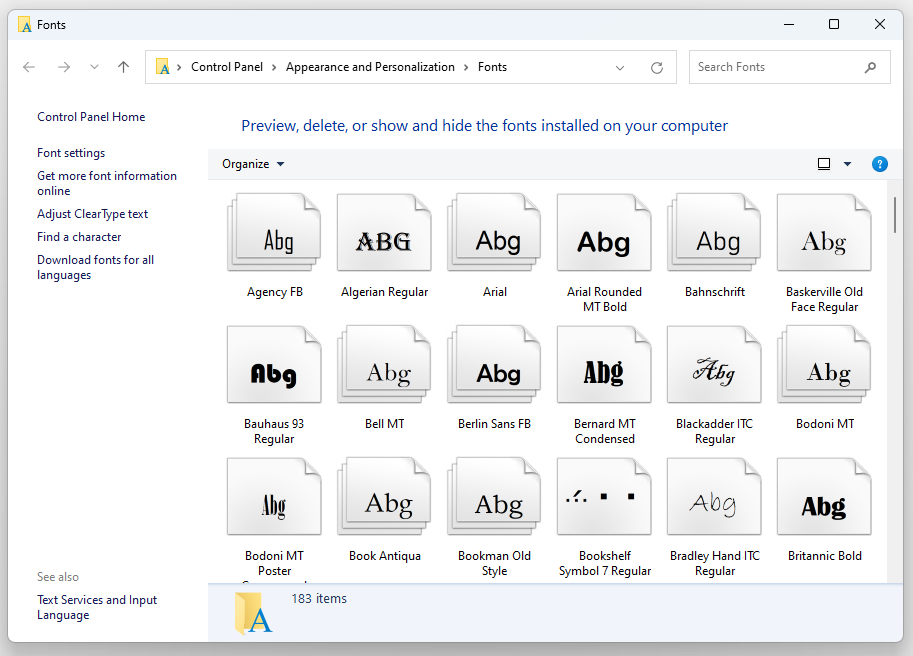Select the Bookman Old Style font icon
Image resolution: width=913 pixels, height=656 pixels.
pos(494,497)
